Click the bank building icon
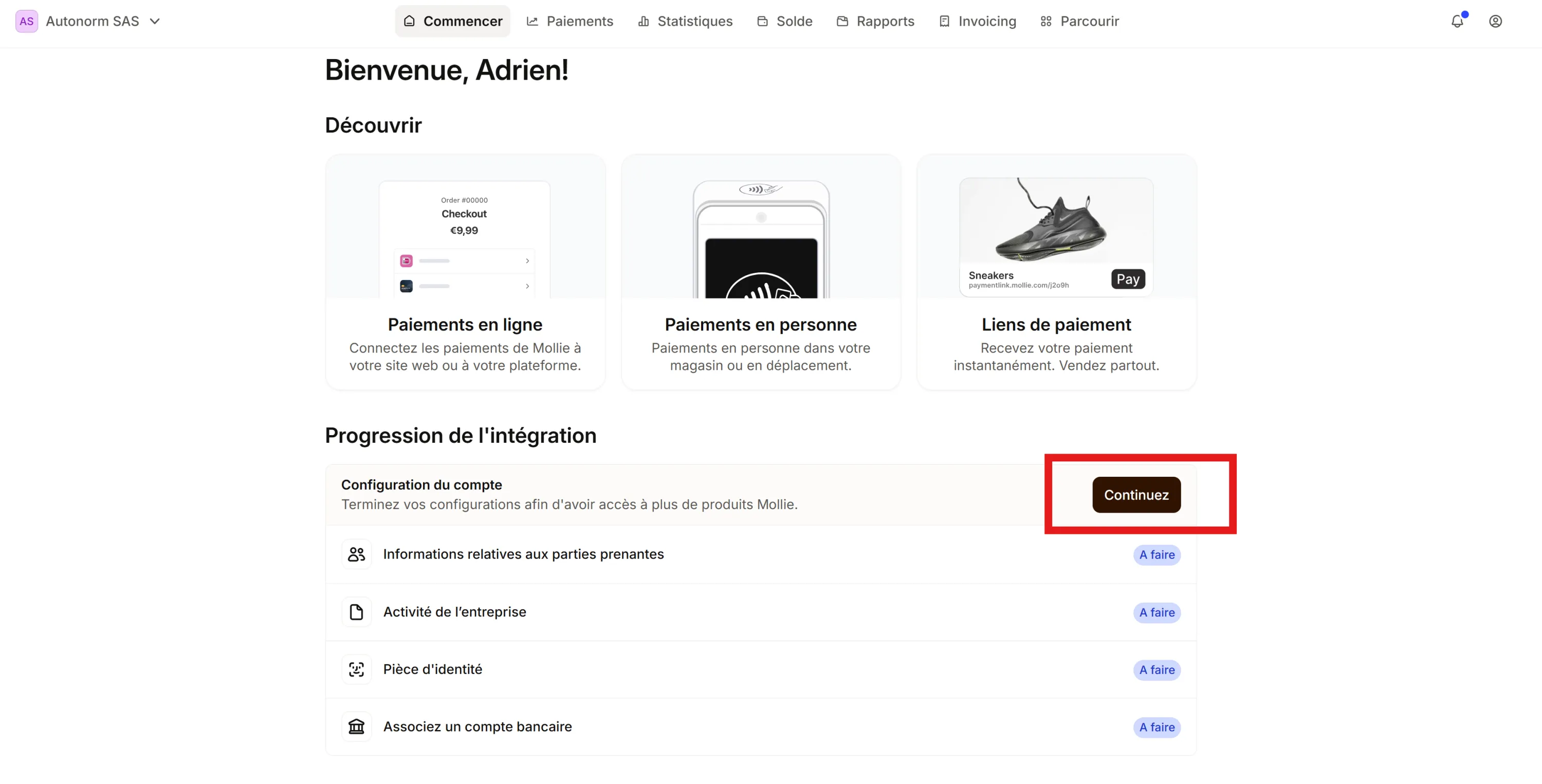Image resolution: width=1542 pixels, height=784 pixels. coord(356,726)
